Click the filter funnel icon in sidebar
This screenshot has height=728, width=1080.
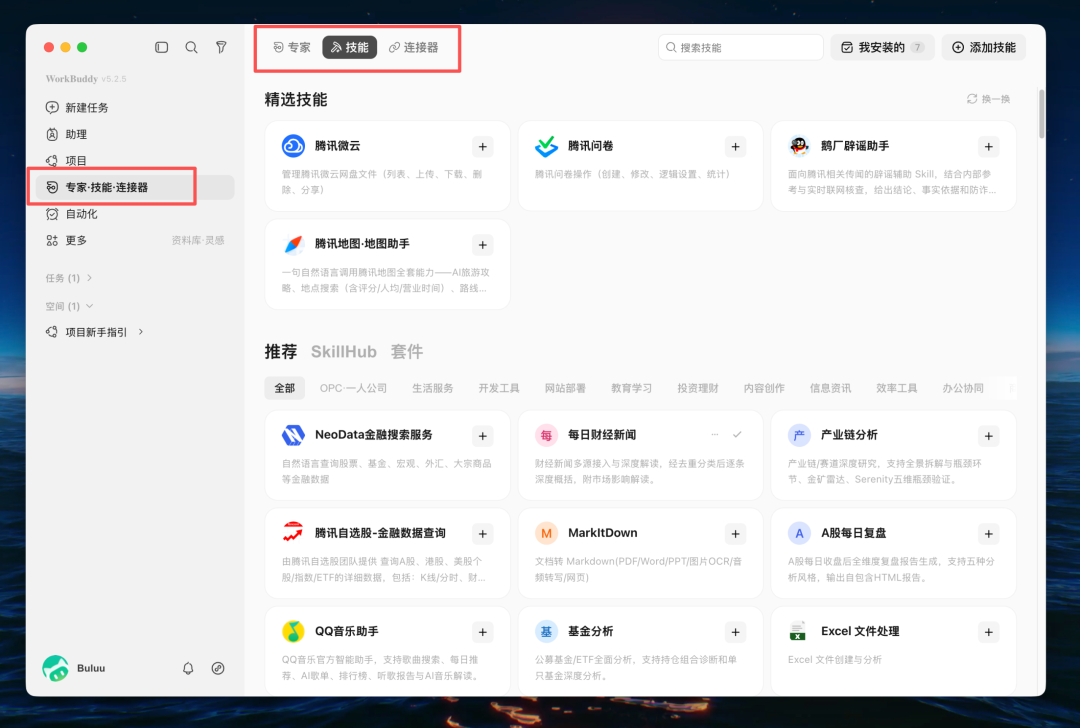point(221,48)
